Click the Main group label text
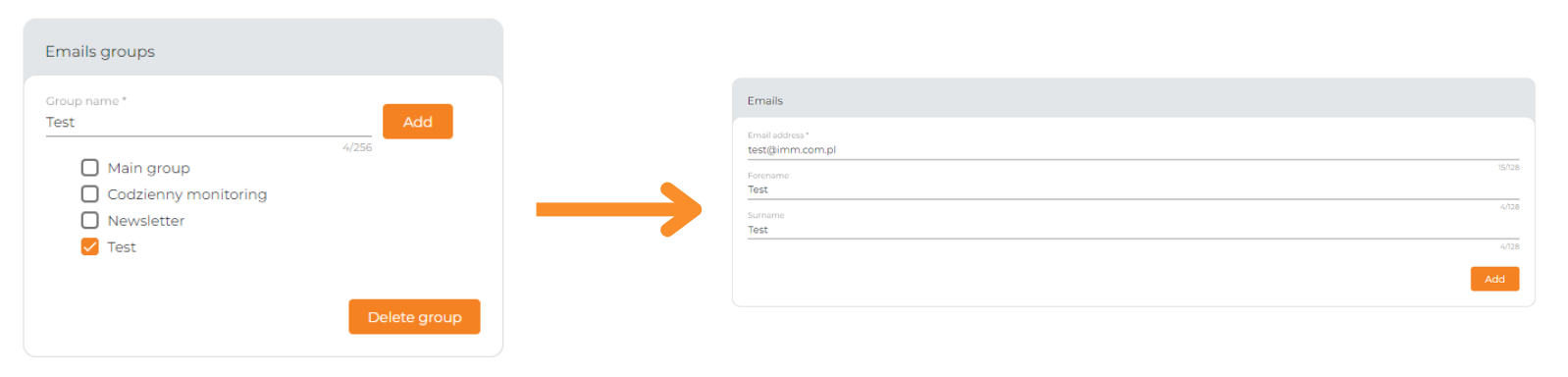1568x377 pixels. click(x=149, y=168)
